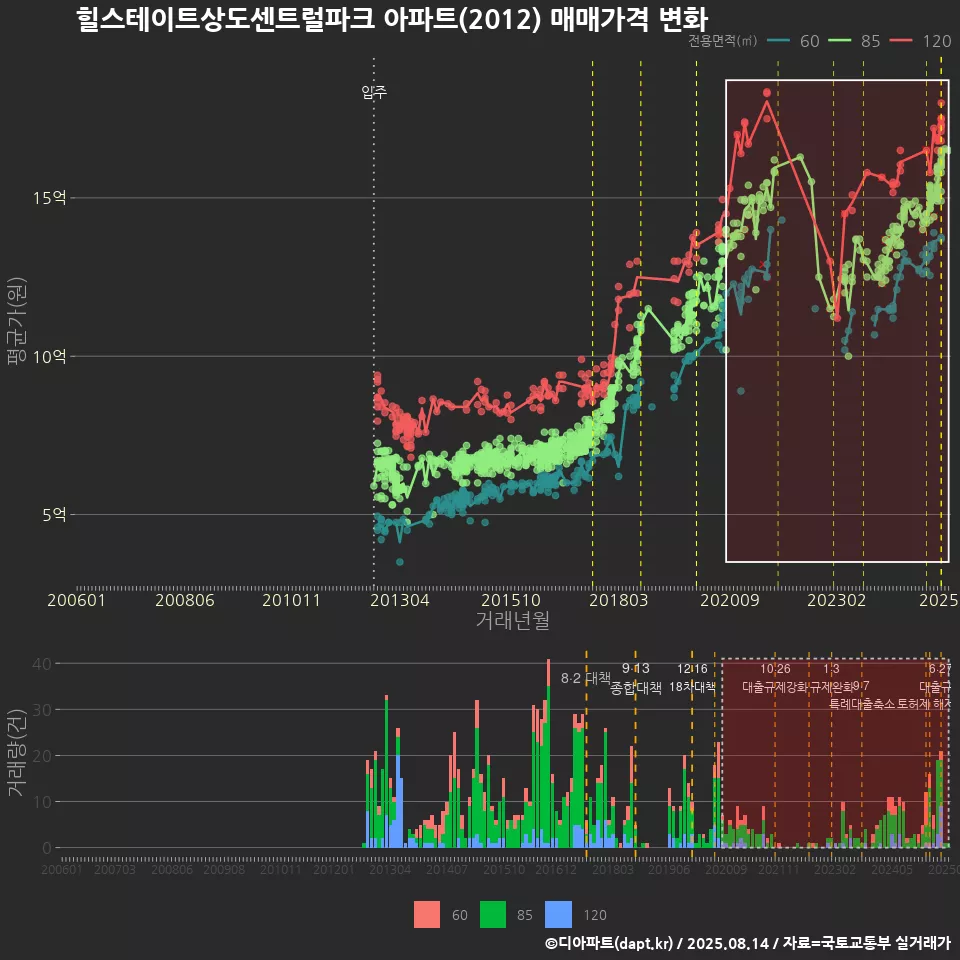
Task: Click the teal 60㎡ line legend marker
Action: (x=778, y=41)
